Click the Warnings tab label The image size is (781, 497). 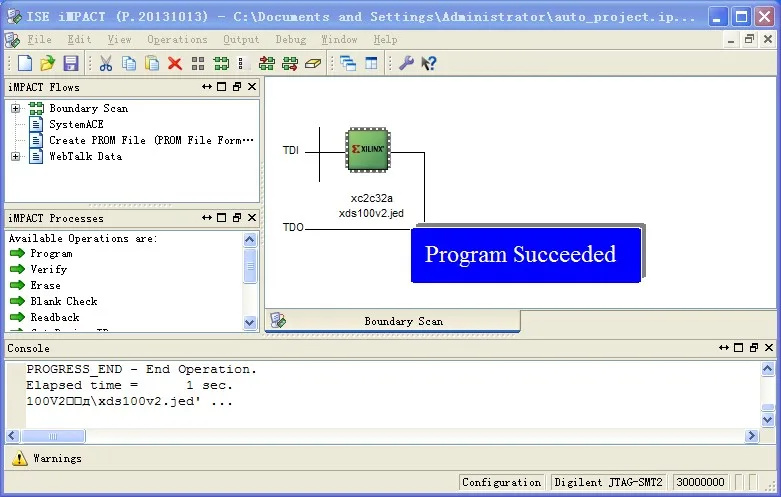click(x=57, y=458)
